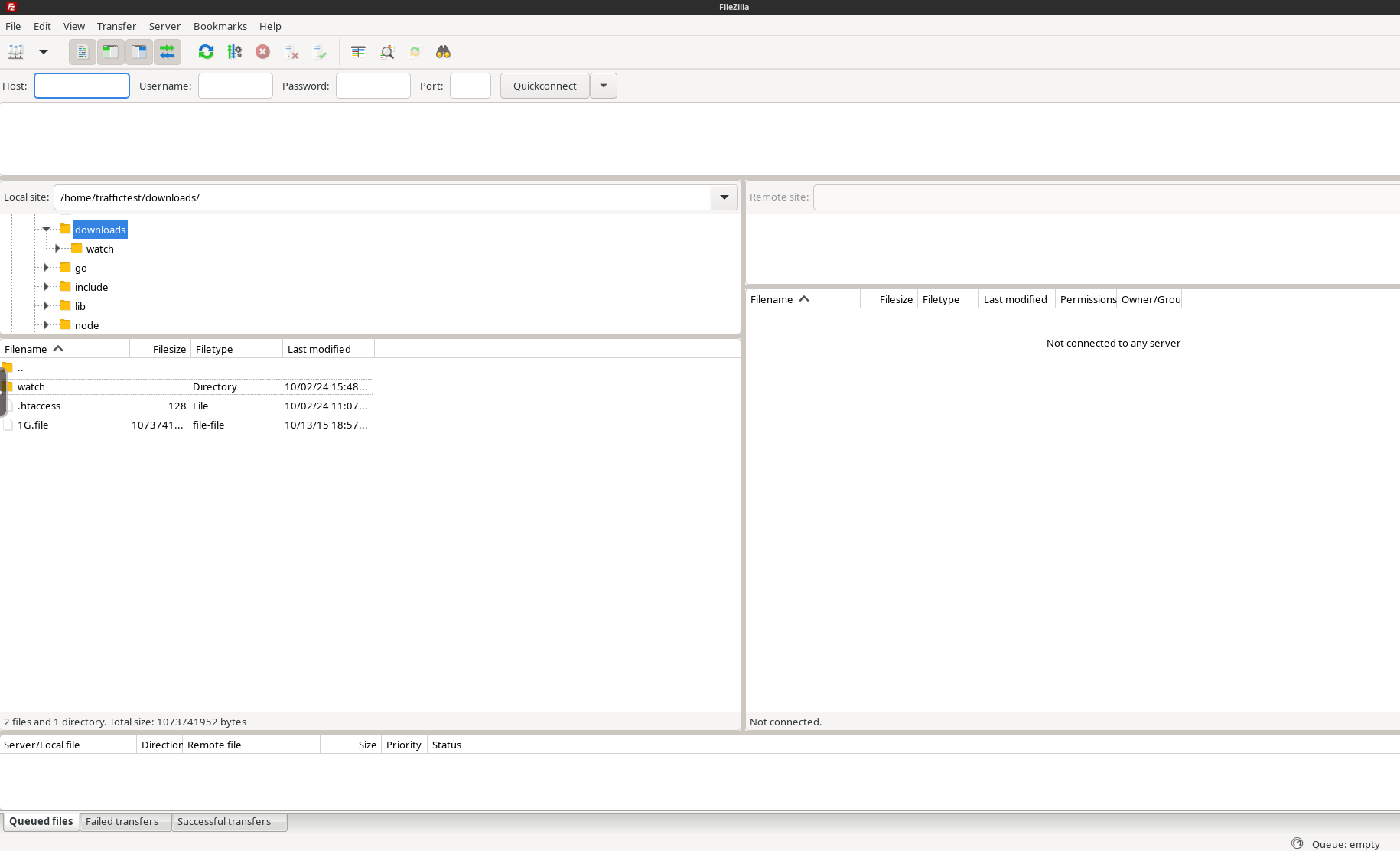This screenshot has height=851, width=1400.
Task: Sort remote list by Filename column
Action: point(803,299)
